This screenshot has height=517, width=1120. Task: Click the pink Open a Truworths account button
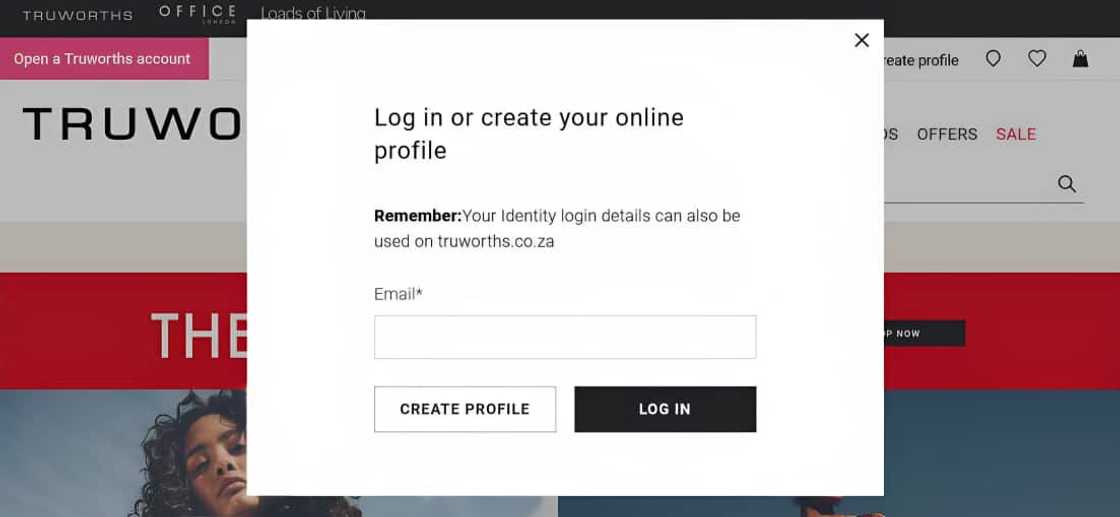[x=103, y=59]
